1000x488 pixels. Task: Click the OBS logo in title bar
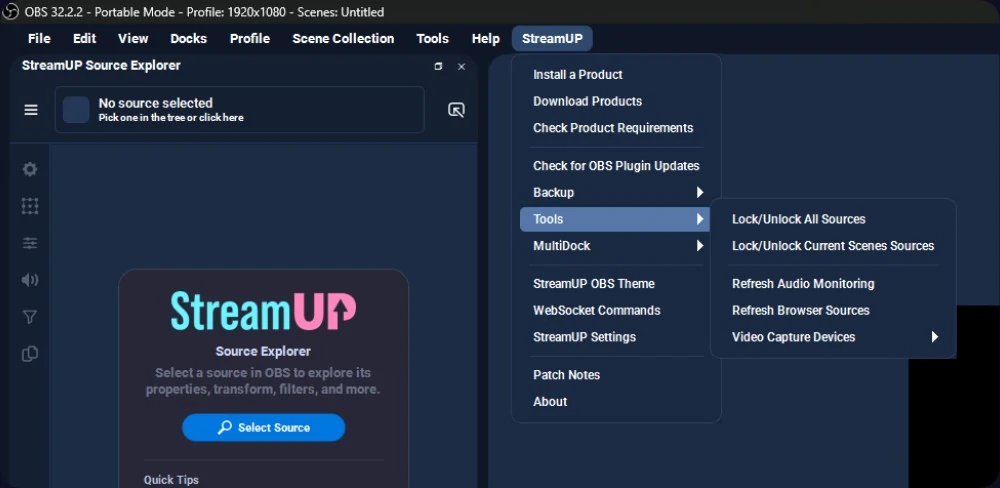click(x=11, y=11)
